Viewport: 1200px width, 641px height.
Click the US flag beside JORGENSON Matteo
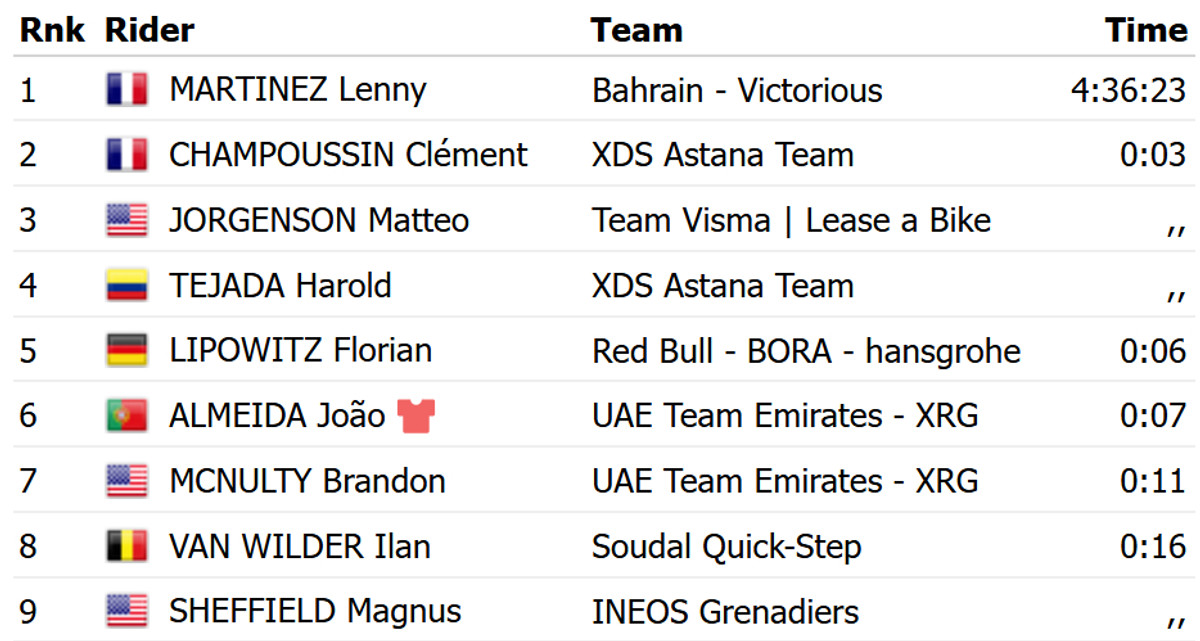point(126,220)
